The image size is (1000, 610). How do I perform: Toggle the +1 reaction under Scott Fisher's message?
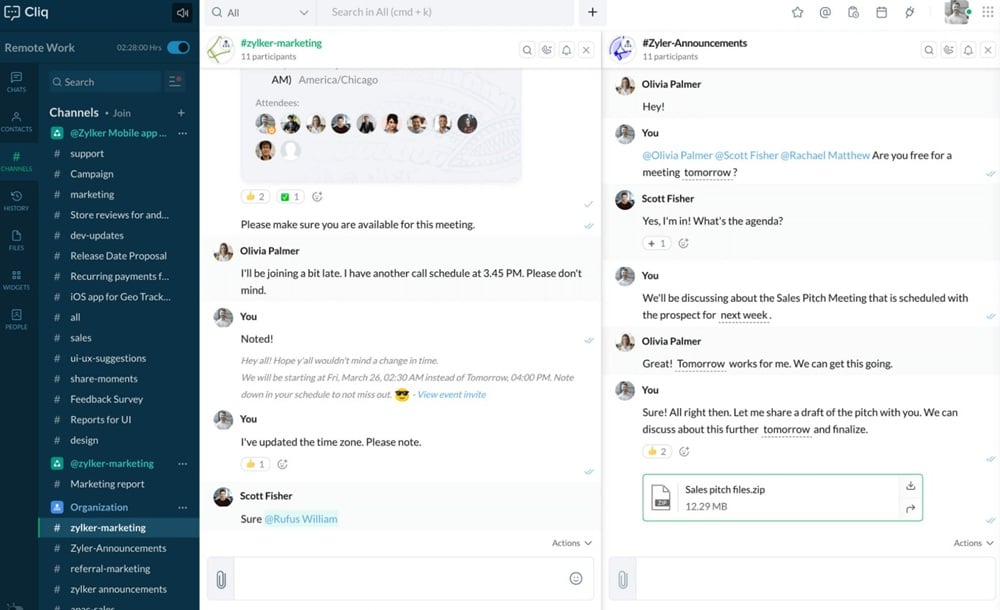657,243
